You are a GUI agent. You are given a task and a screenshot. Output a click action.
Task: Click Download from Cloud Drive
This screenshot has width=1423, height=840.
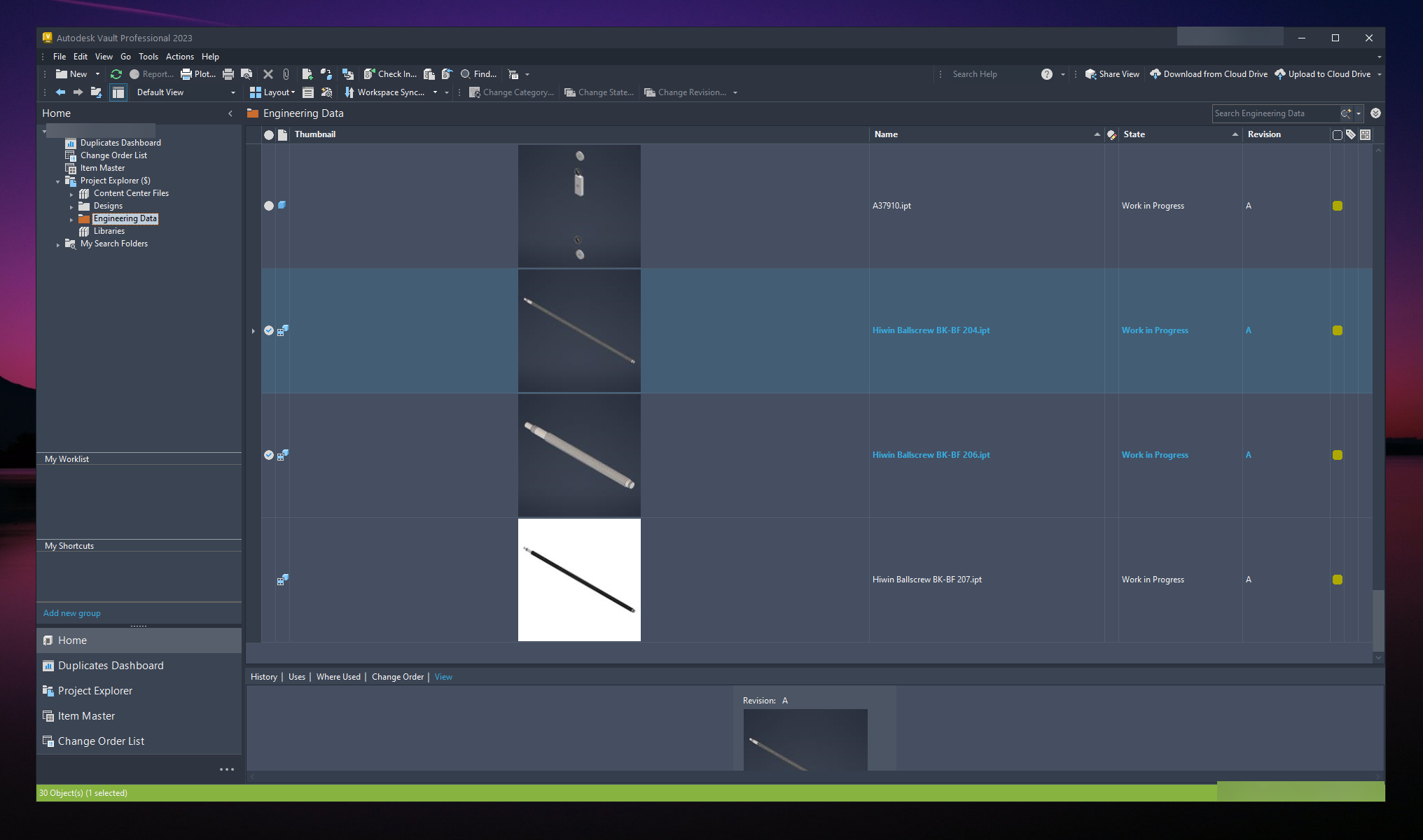pos(1208,73)
